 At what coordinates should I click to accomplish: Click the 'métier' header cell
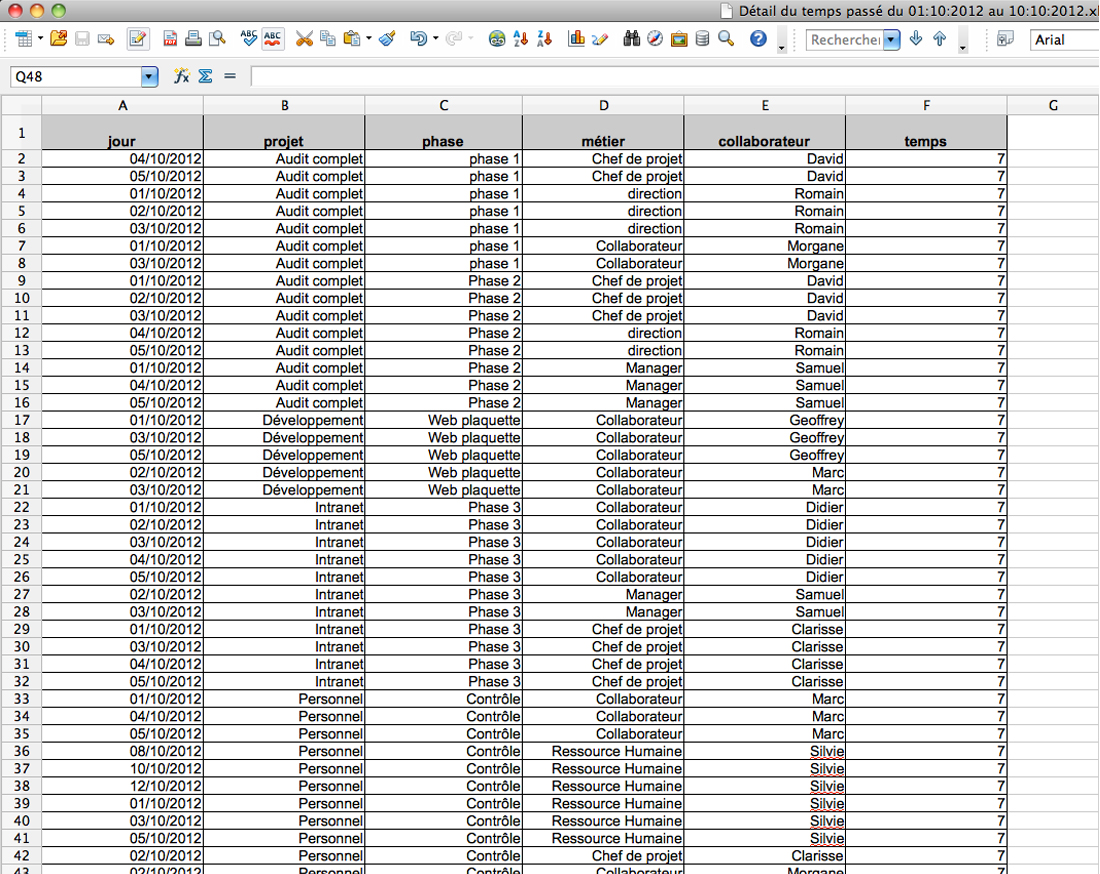pos(603,133)
